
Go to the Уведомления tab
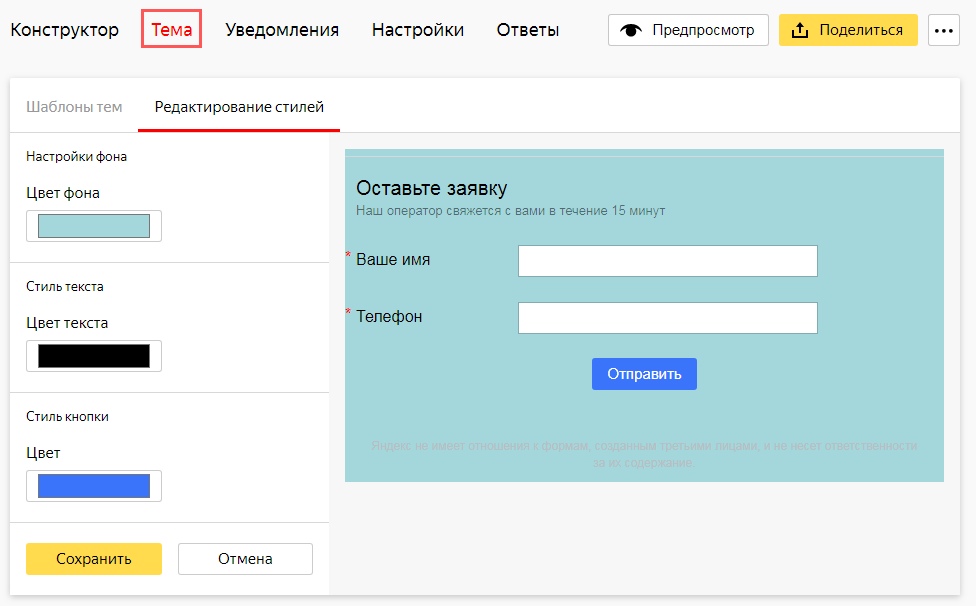(282, 30)
